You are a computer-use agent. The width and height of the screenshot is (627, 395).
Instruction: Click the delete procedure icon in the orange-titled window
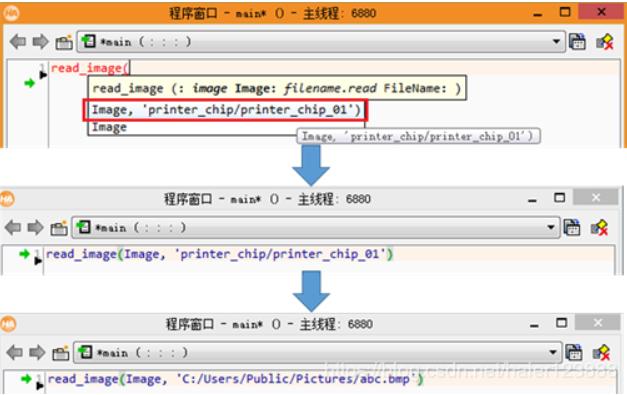[x=605, y=42]
